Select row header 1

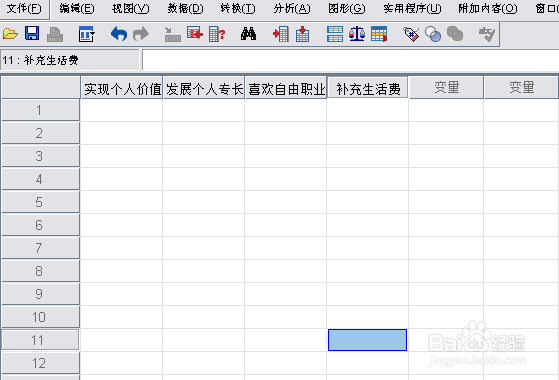coord(40,110)
